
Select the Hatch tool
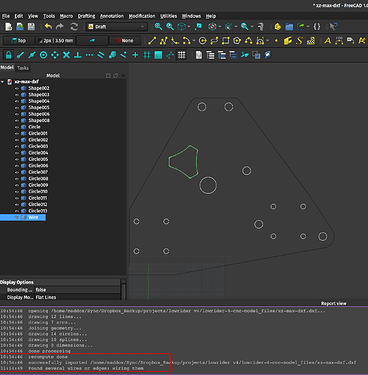click(311, 41)
